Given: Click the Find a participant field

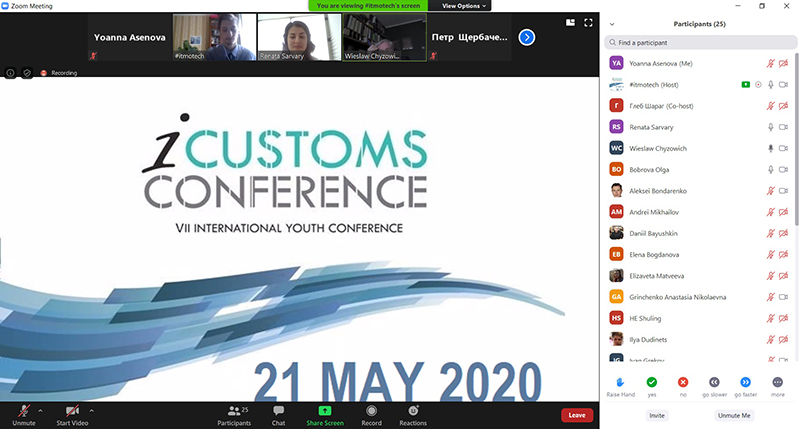Looking at the screenshot, I should pos(701,42).
